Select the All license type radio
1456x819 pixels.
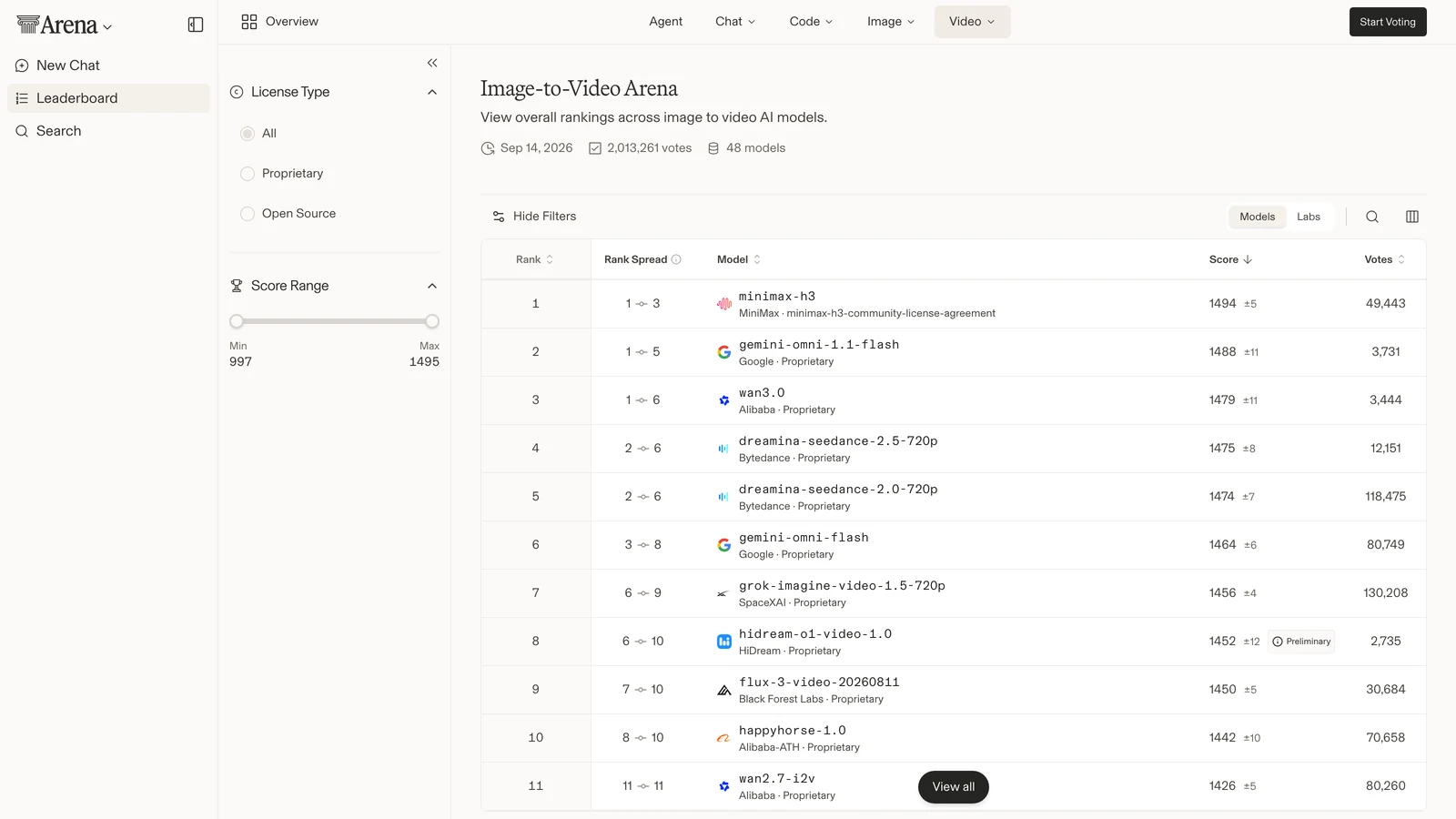(248, 134)
